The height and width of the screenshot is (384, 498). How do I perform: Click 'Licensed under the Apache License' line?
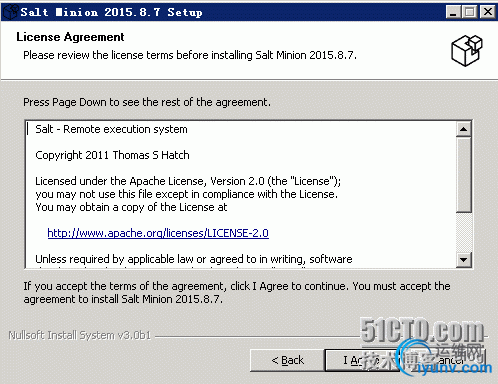pyautogui.click(x=188, y=181)
